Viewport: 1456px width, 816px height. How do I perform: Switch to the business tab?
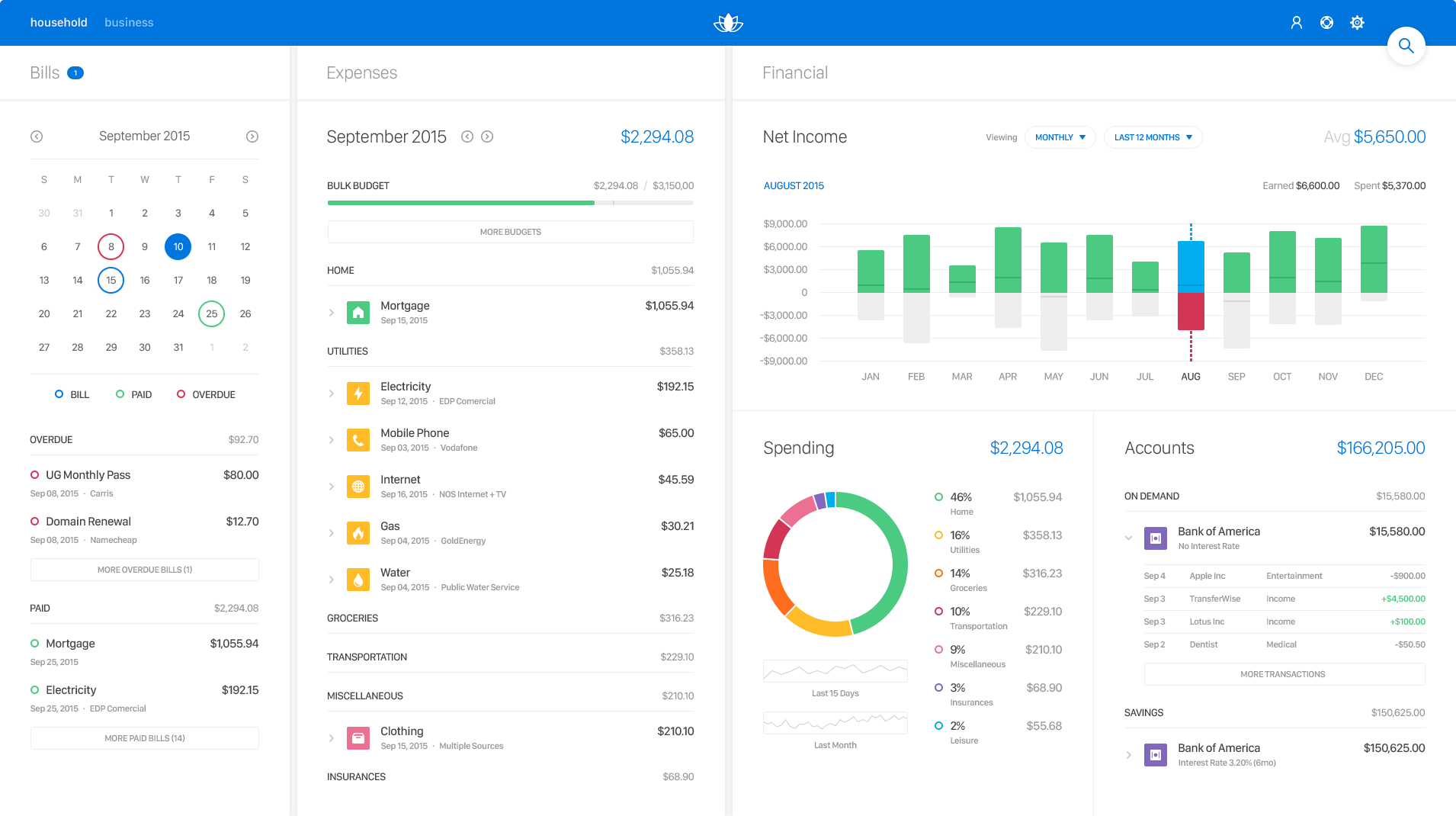coord(129,23)
